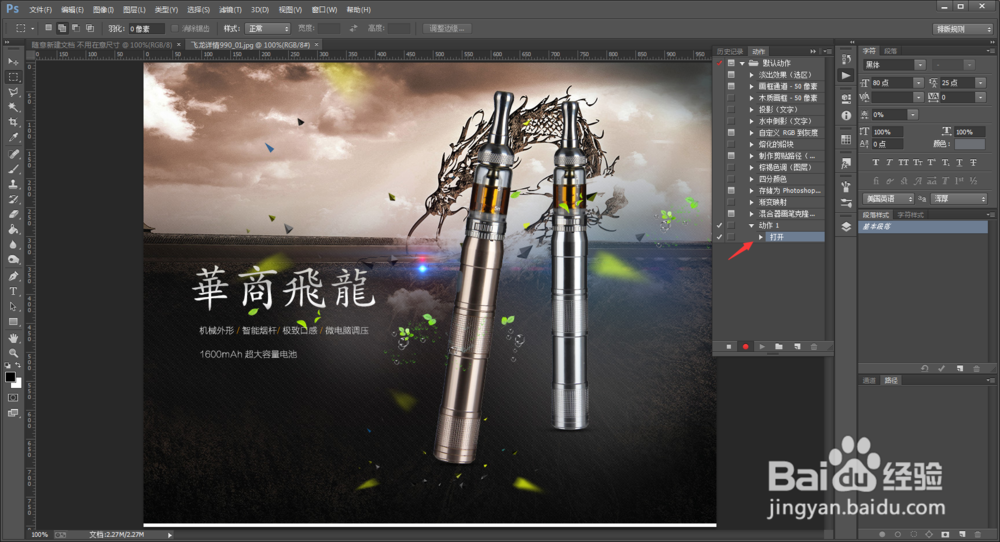1000x542 pixels.
Task: Open the 图像(I) menu
Action: 103,10
